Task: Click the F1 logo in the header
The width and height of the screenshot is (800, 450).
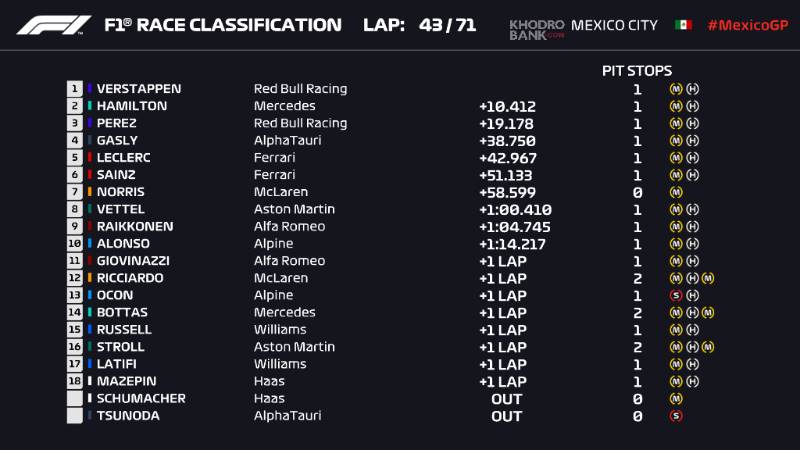Action: click(54, 25)
